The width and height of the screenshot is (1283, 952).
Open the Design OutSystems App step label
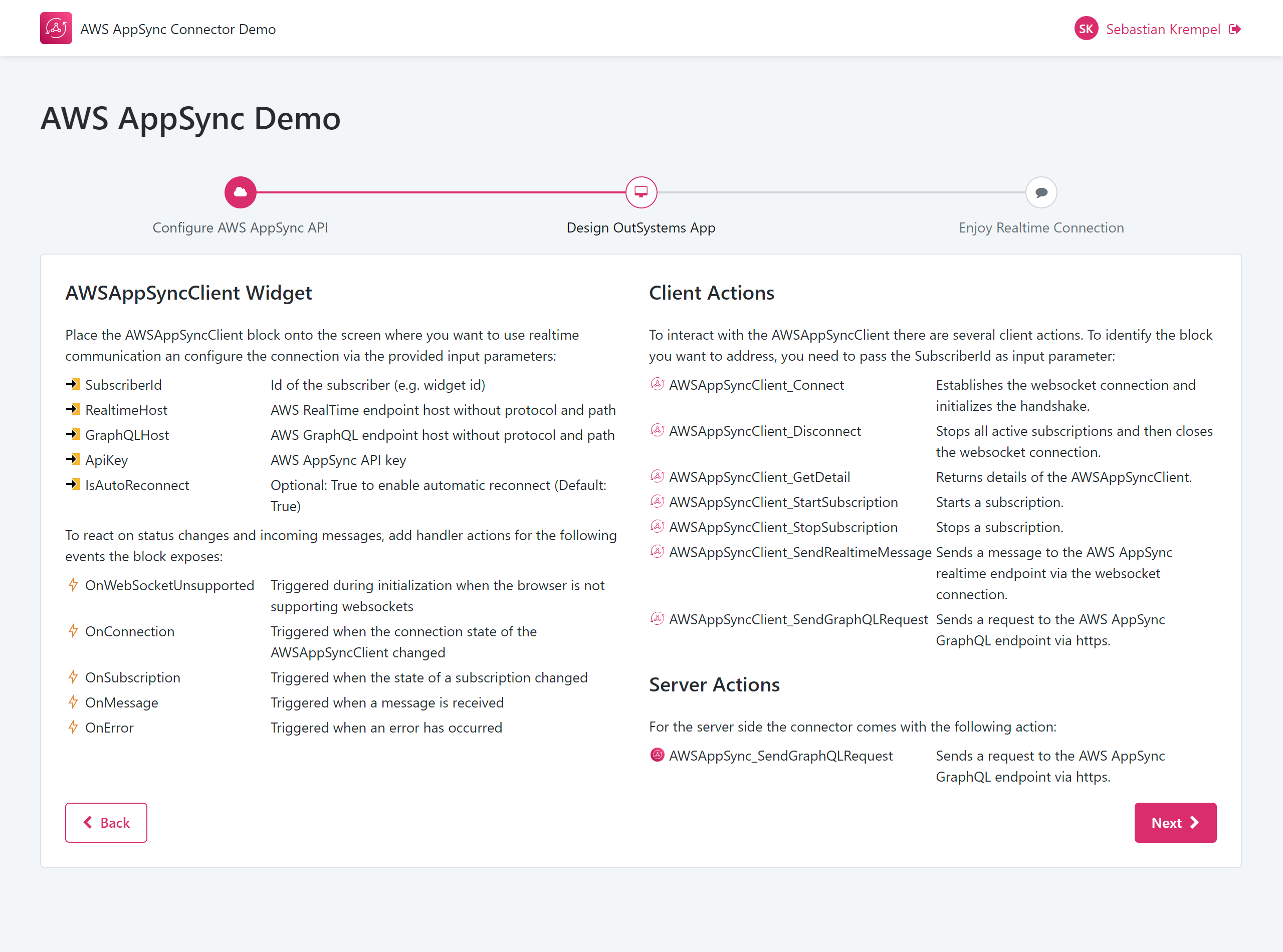pos(640,227)
